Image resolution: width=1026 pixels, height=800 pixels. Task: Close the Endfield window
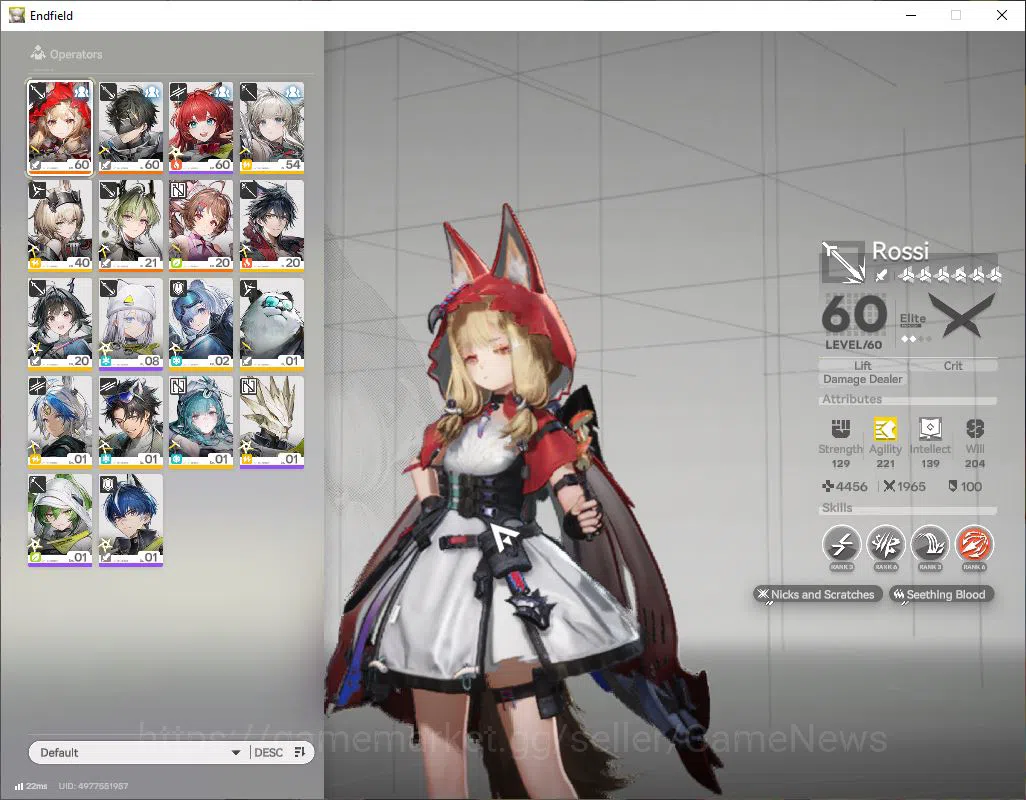tap(1002, 15)
